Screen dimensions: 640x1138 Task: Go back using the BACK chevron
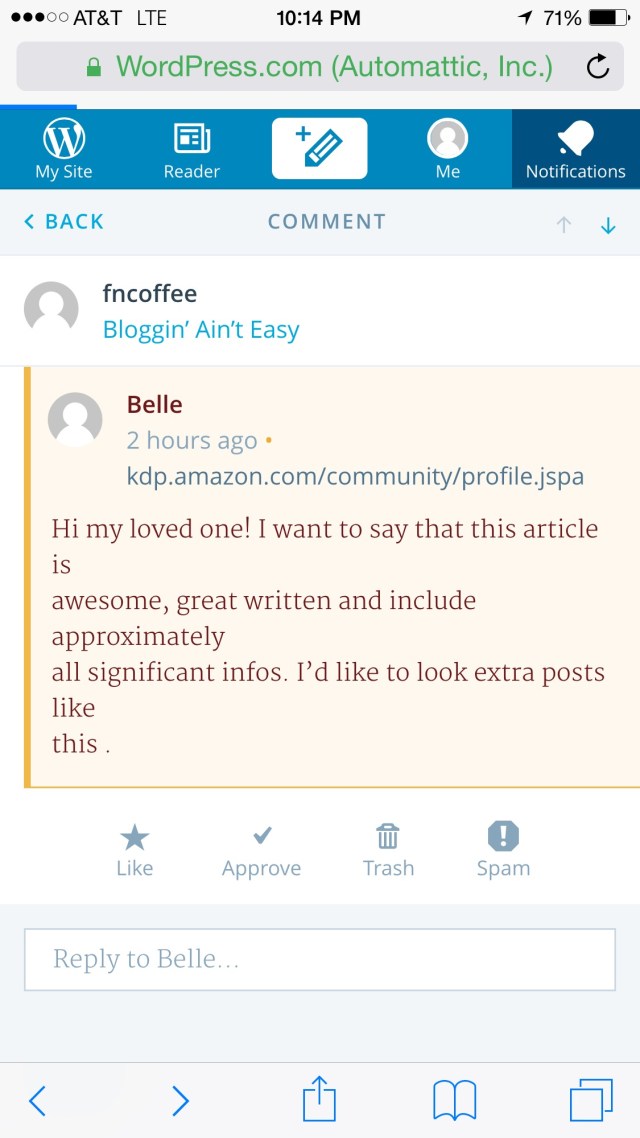pyautogui.click(x=62, y=222)
